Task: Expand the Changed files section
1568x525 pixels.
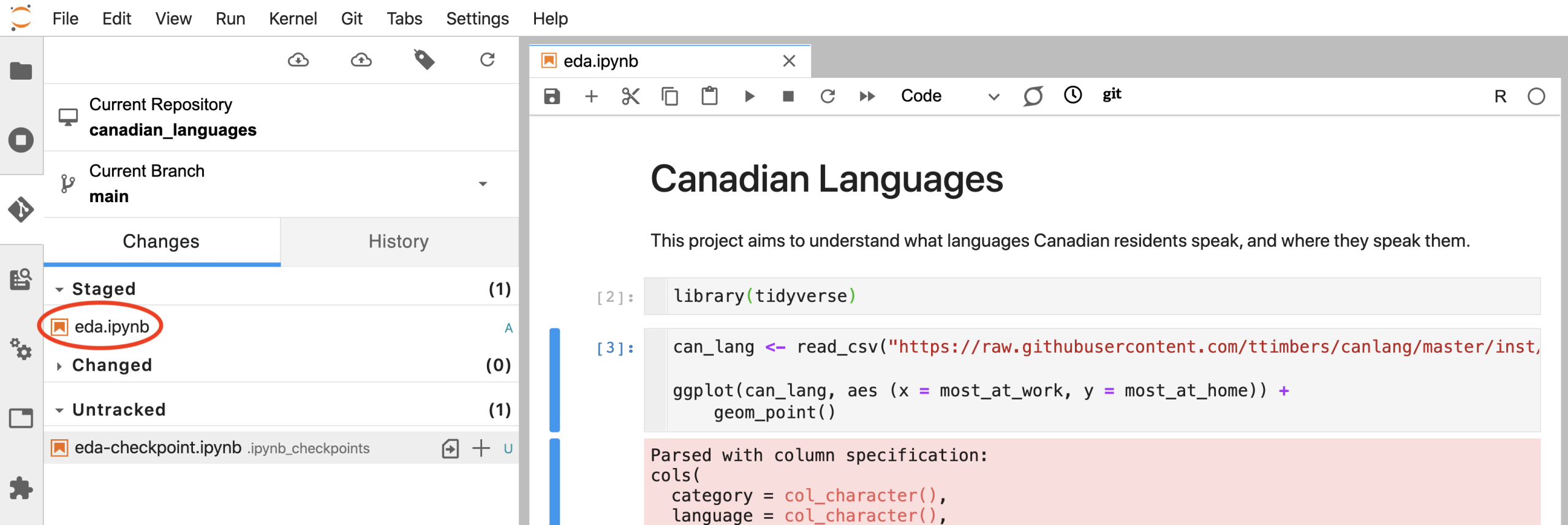Action: [x=59, y=366]
